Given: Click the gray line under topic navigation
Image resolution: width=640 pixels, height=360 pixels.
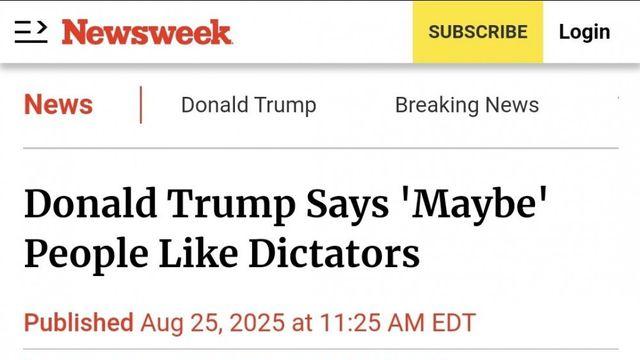Looking at the screenshot, I should click(321, 148).
